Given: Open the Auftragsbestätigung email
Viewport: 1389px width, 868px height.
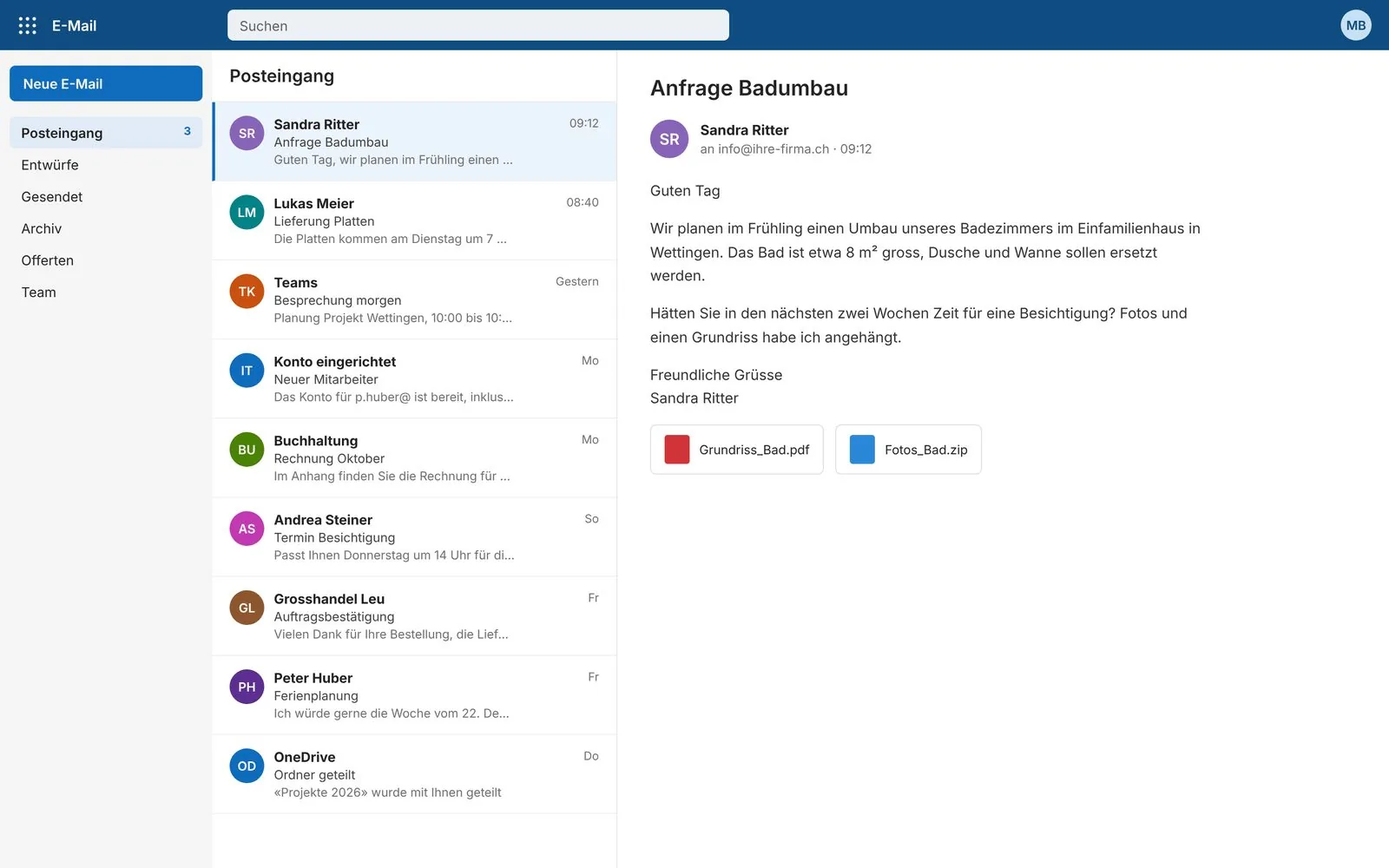Looking at the screenshot, I should pos(414,615).
